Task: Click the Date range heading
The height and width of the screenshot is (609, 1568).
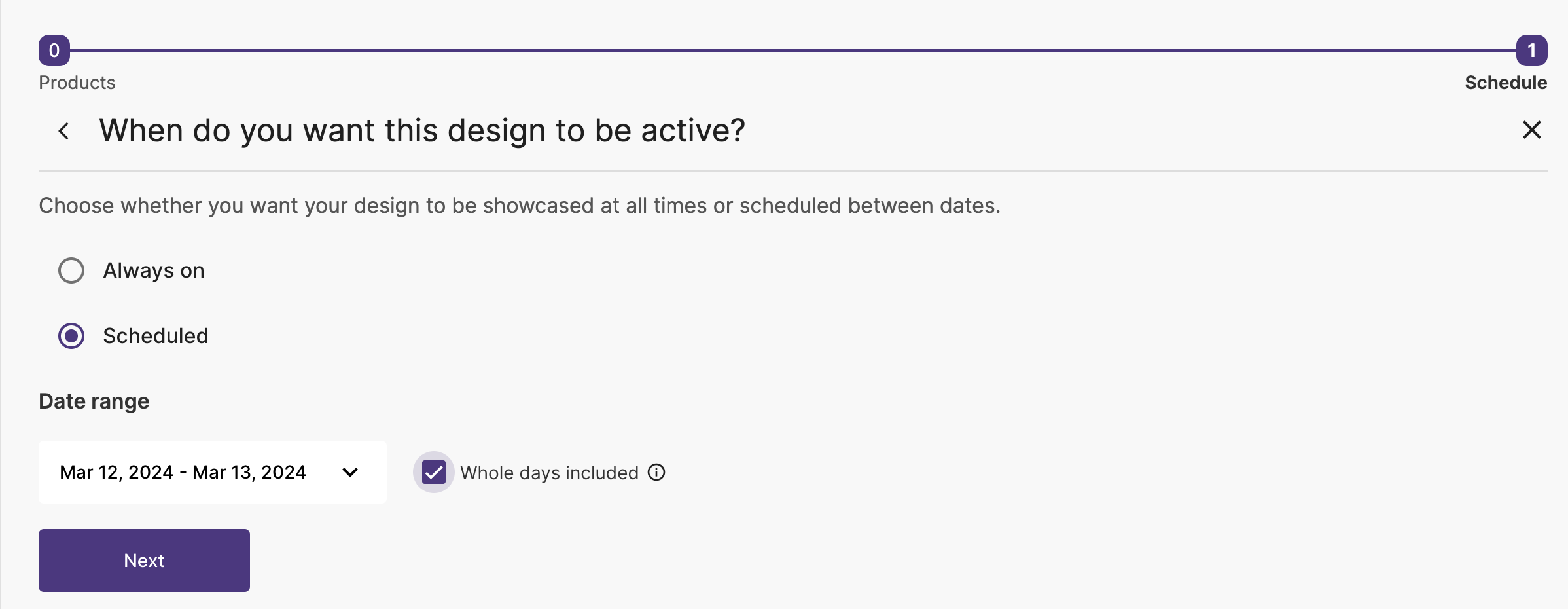Action: [94, 401]
